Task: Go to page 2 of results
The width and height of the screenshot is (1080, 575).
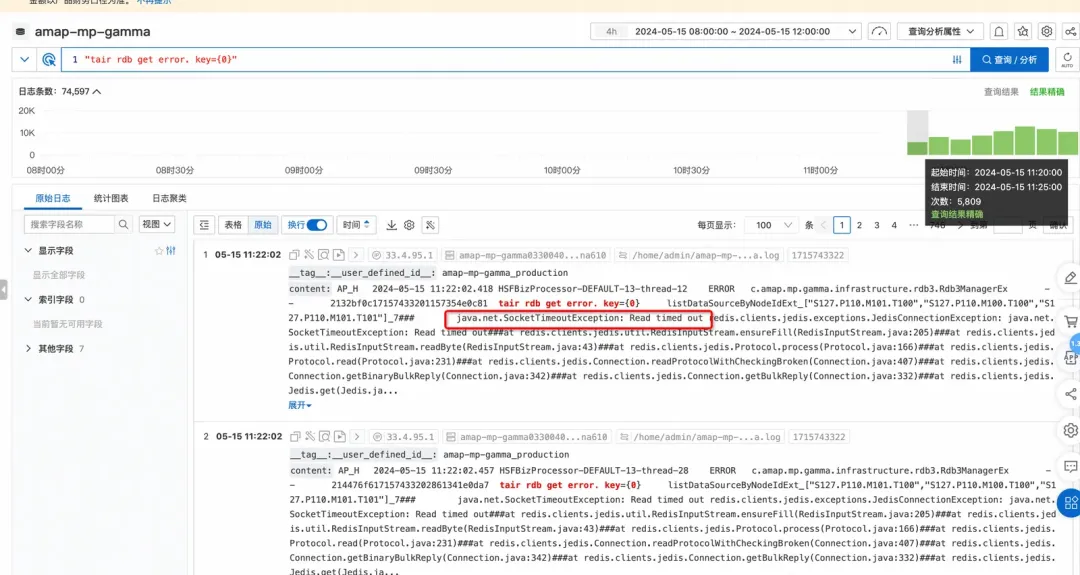Action: coord(859,225)
